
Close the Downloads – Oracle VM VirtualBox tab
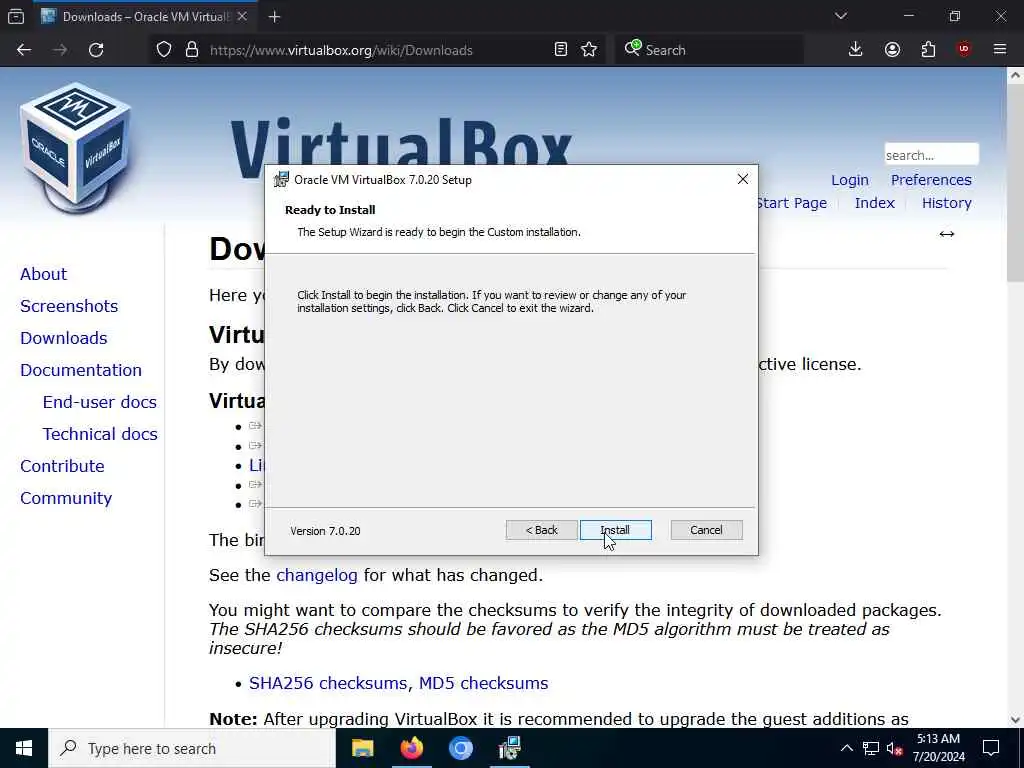point(242,16)
